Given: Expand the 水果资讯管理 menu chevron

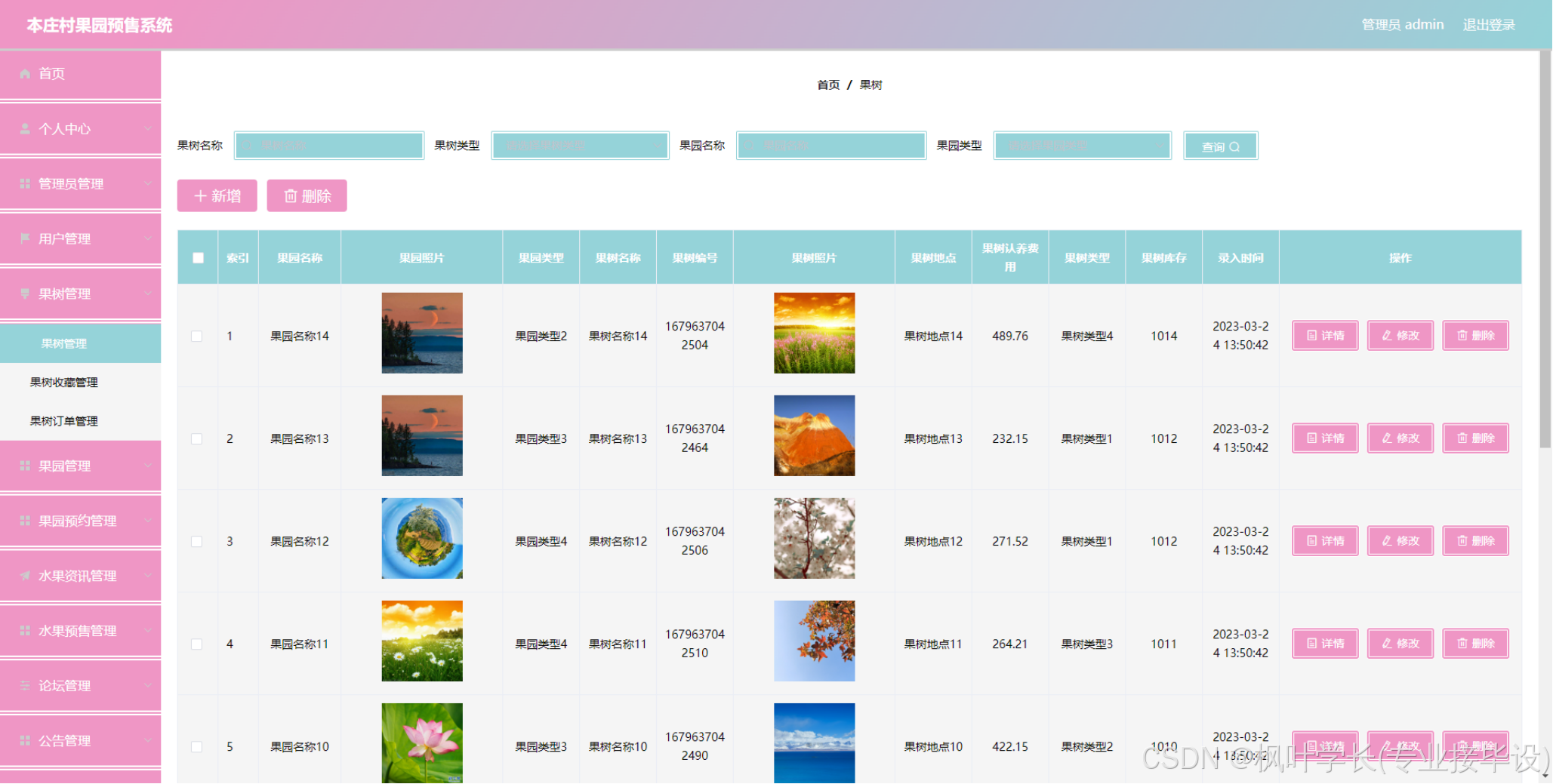Looking at the screenshot, I should [x=148, y=576].
